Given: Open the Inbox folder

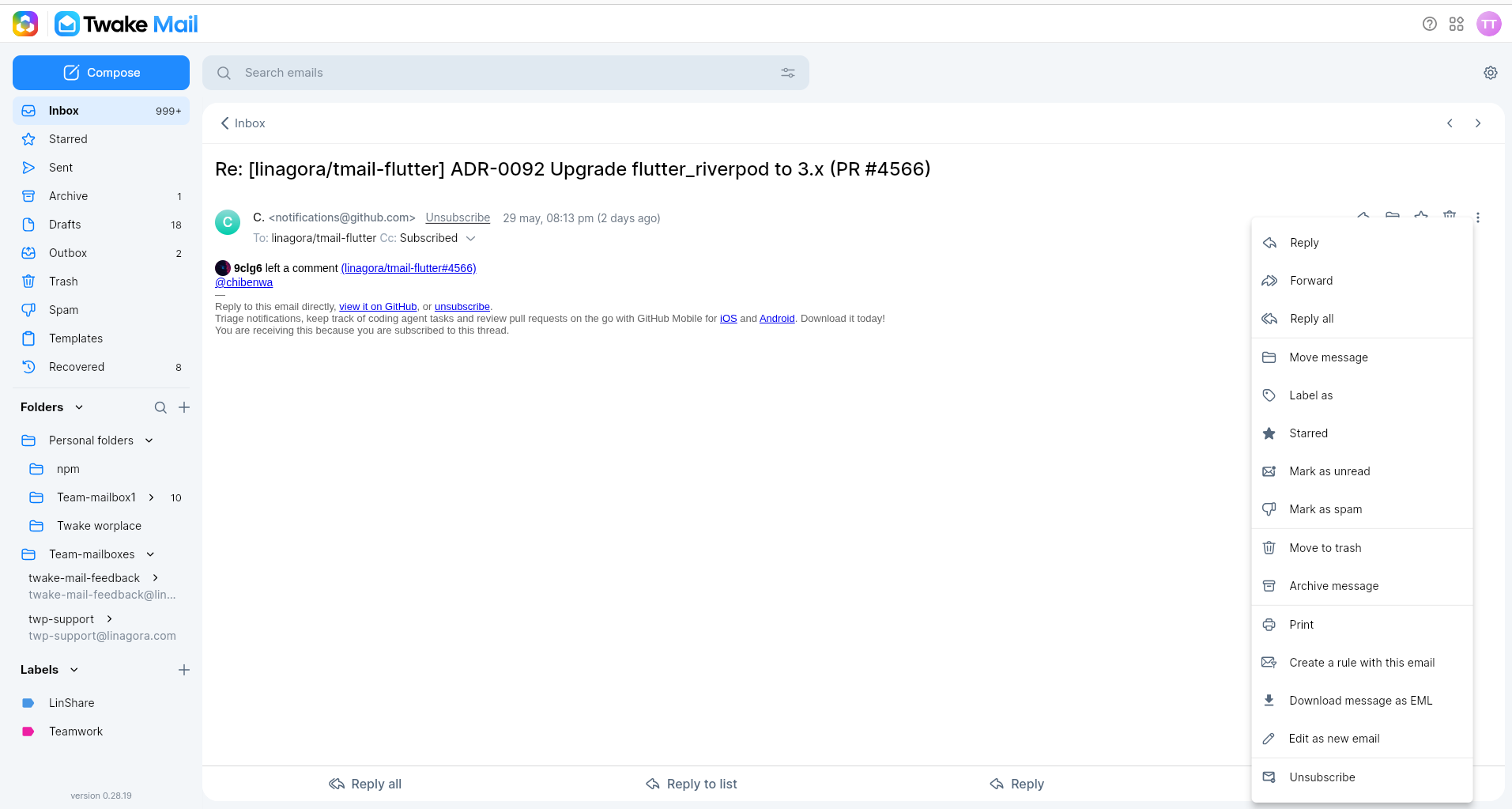Looking at the screenshot, I should point(101,111).
